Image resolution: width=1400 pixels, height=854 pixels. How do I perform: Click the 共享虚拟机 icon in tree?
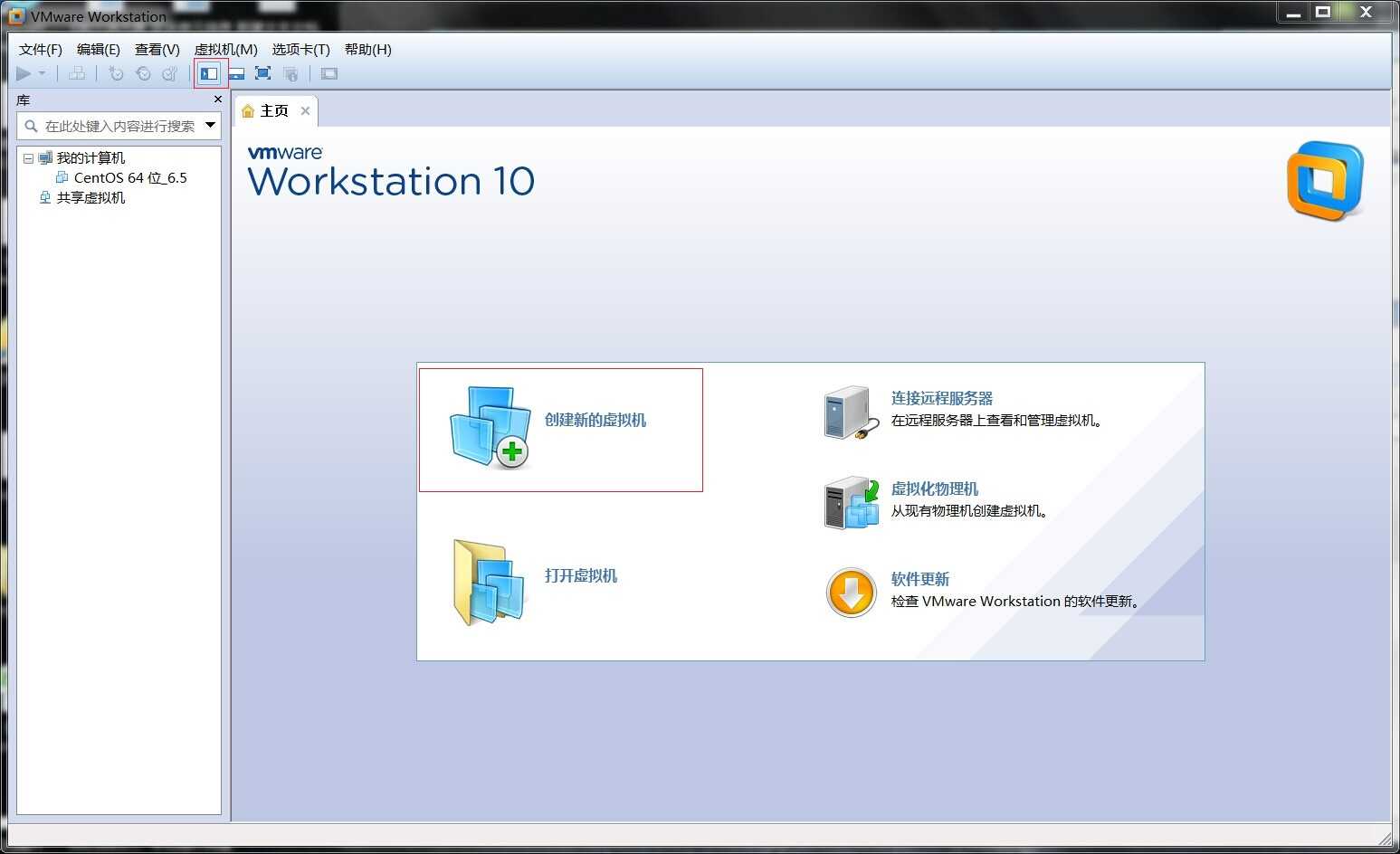[x=45, y=197]
